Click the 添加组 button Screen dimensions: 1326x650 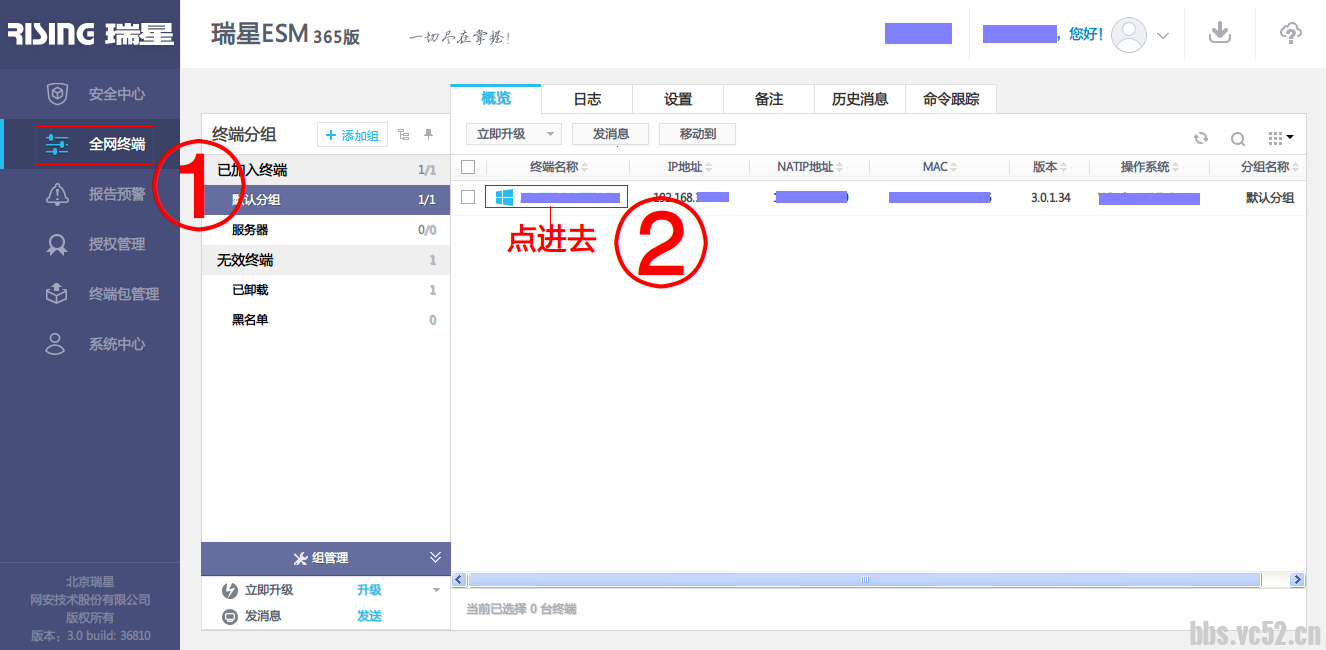pos(352,135)
